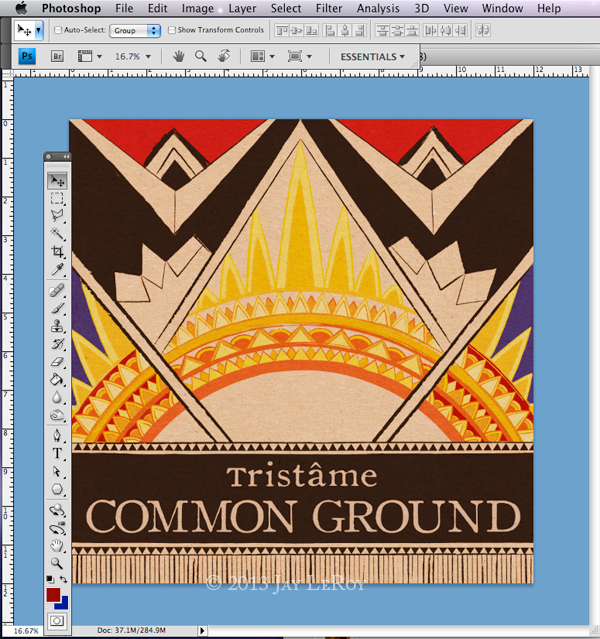
Task: Click the Align Top Edges button
Action: (282, 31)
